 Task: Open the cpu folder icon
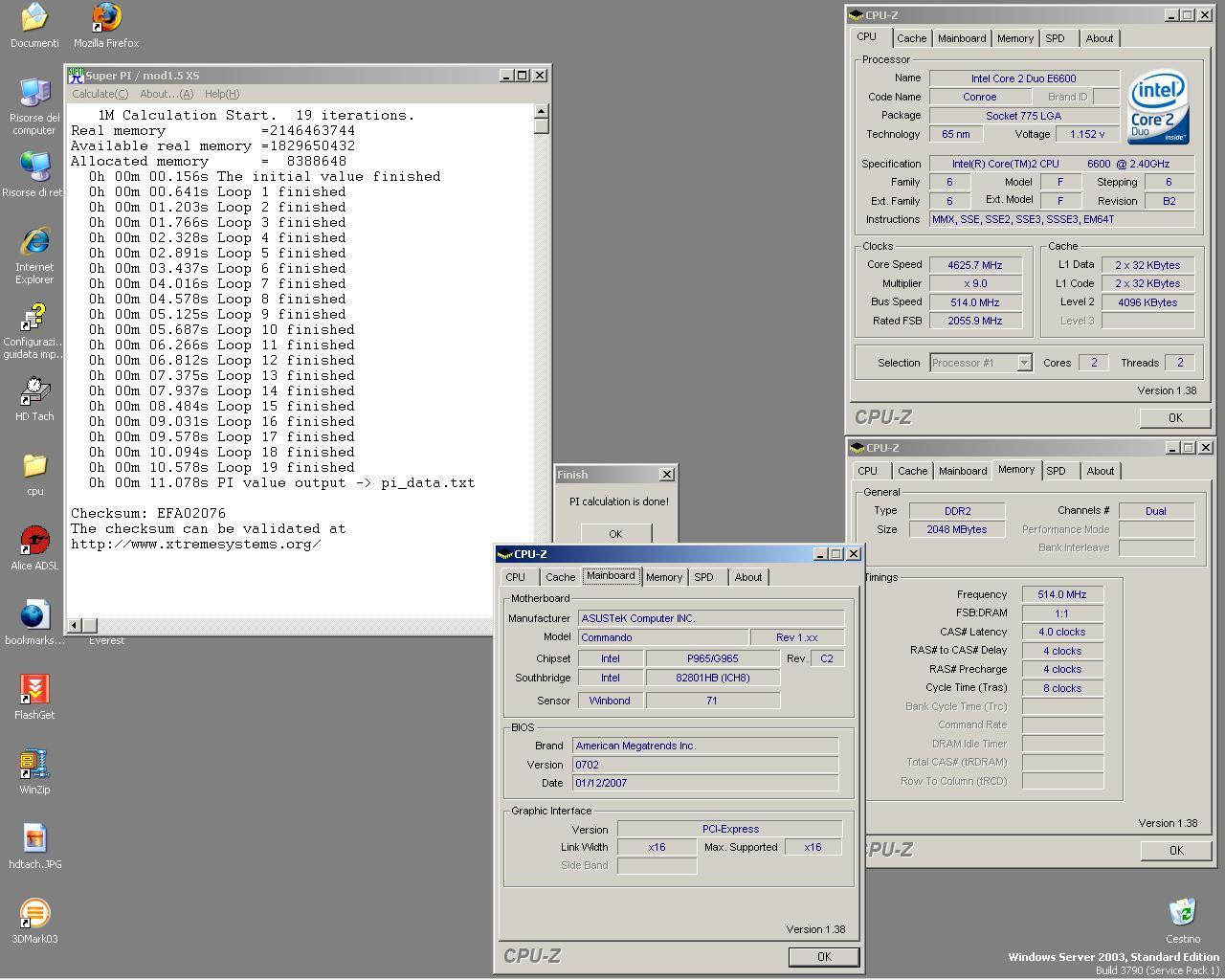coord(34,473)
